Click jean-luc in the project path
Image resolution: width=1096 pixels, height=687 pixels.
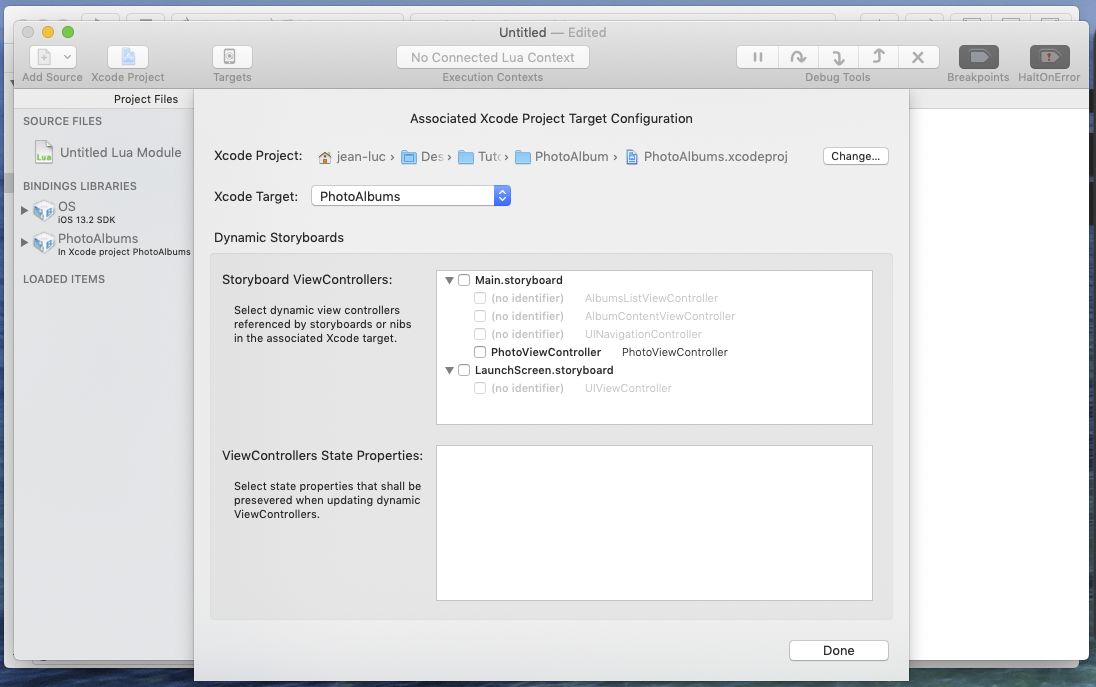pyautogui.click(x=361, y=157)
